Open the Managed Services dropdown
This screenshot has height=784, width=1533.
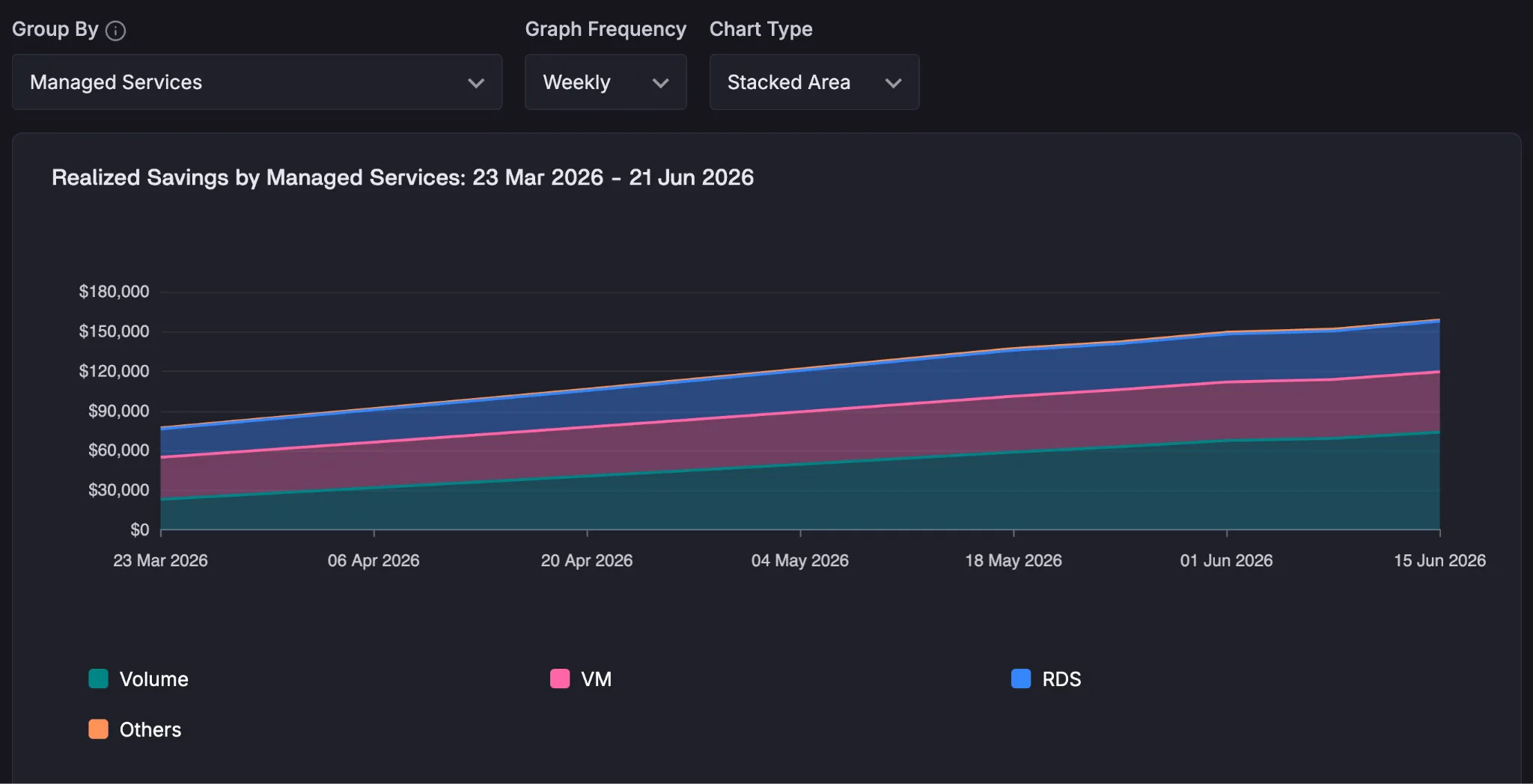(257, 82)
